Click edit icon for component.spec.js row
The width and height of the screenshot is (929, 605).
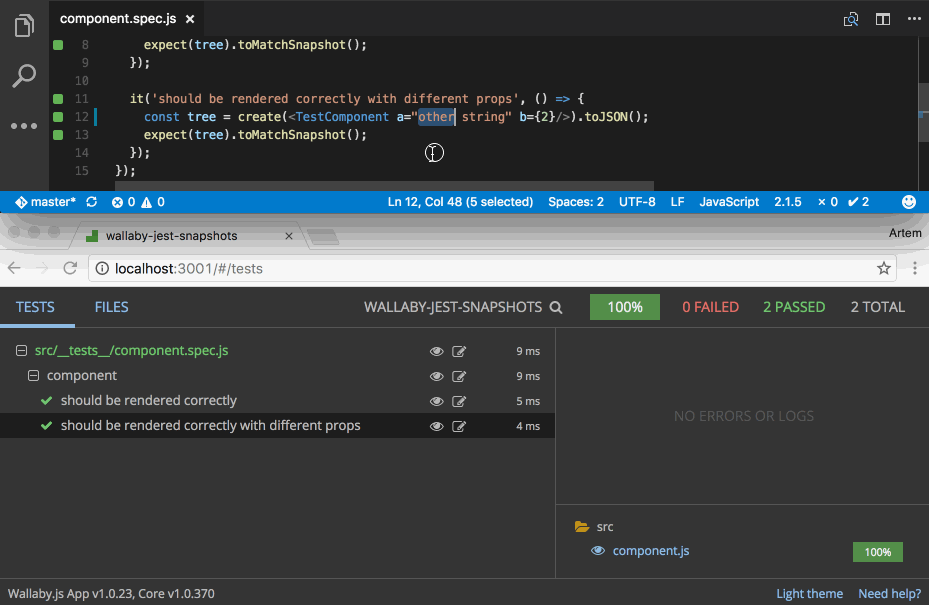[x=459, y=351]
